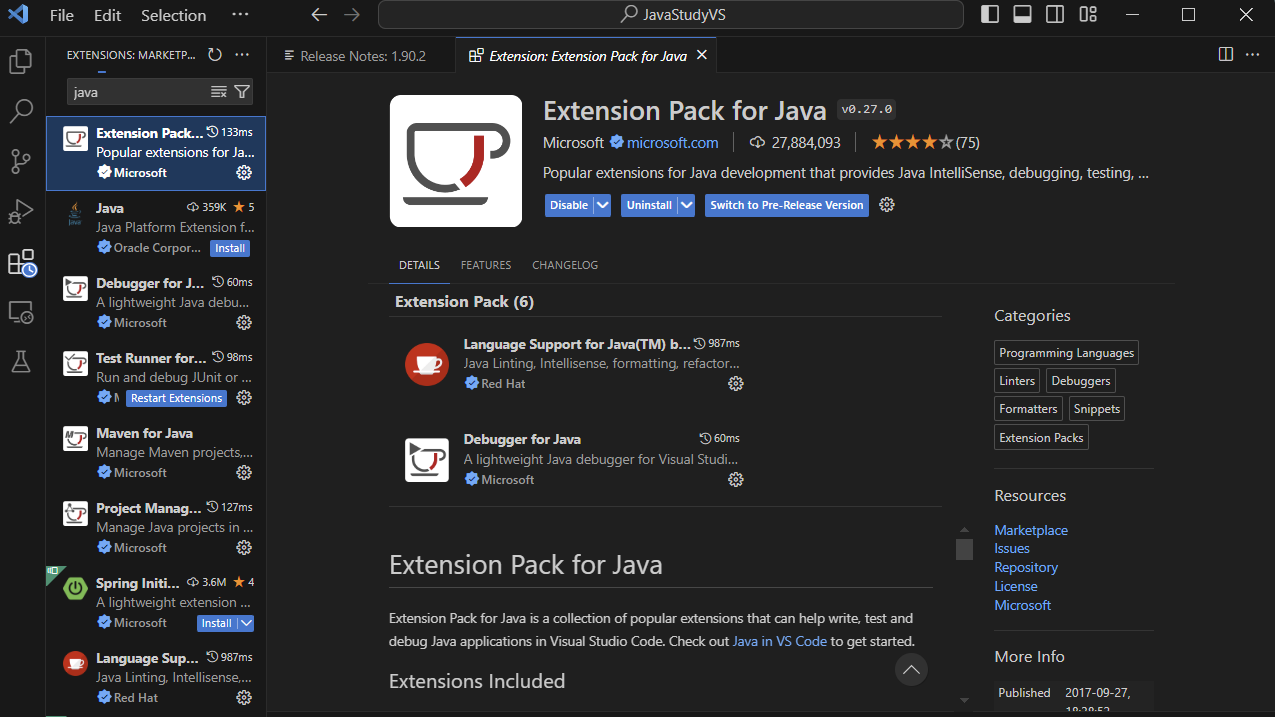Switch to the FEATURES tab

486,265
